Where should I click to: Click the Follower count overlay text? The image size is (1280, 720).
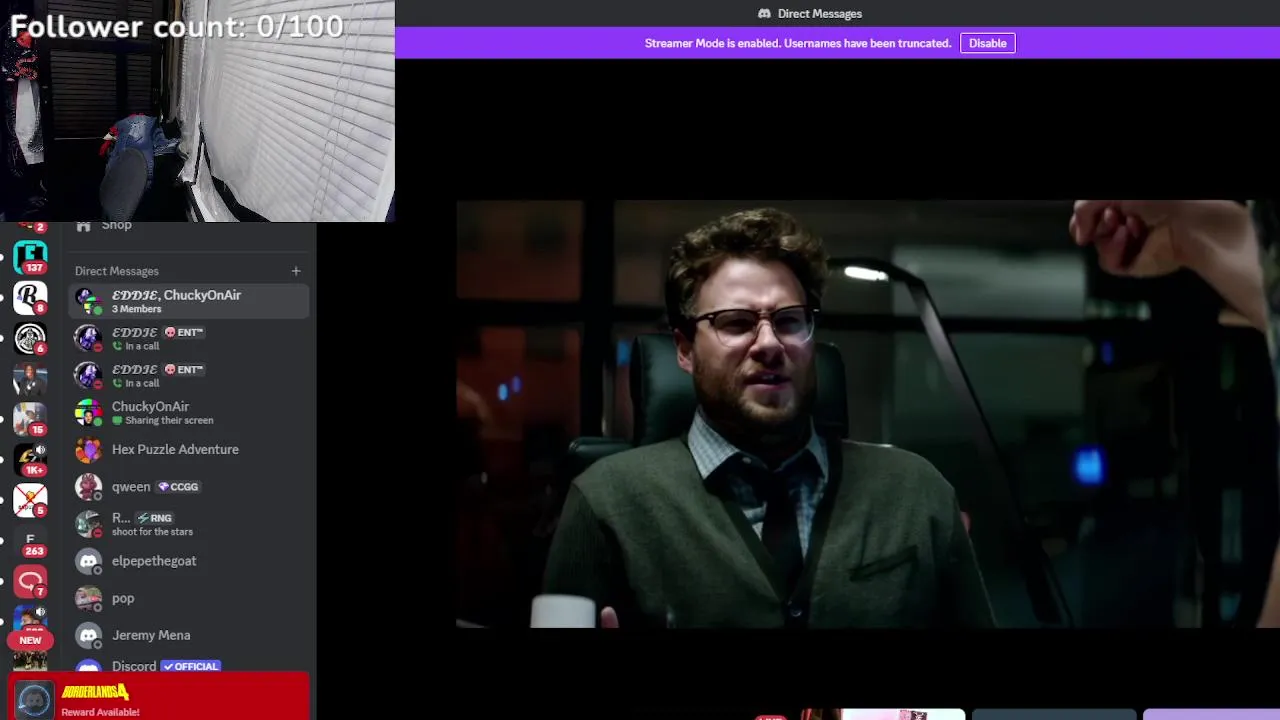pos(176,26)
